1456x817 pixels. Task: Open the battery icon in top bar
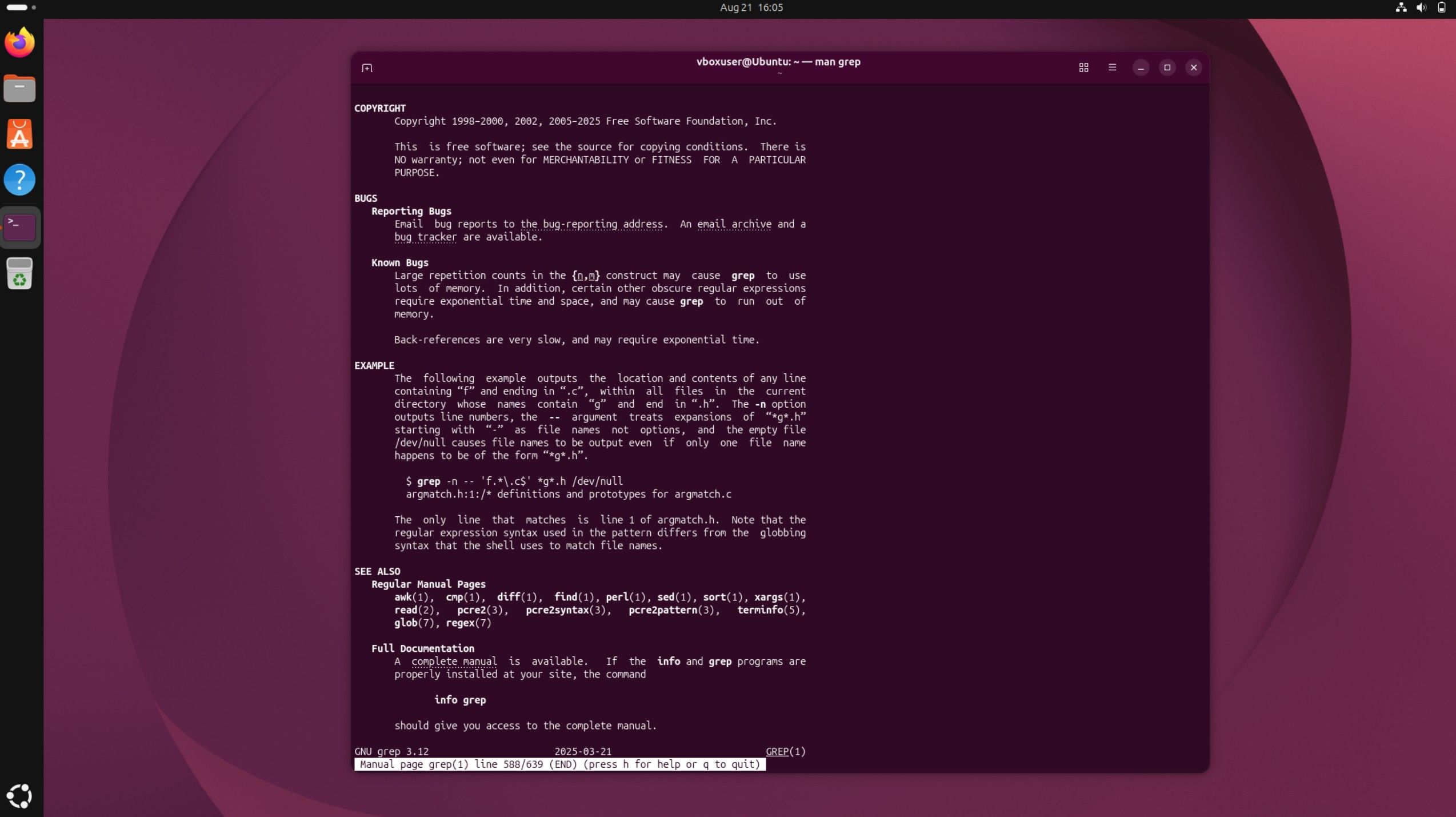point(1441,7)
